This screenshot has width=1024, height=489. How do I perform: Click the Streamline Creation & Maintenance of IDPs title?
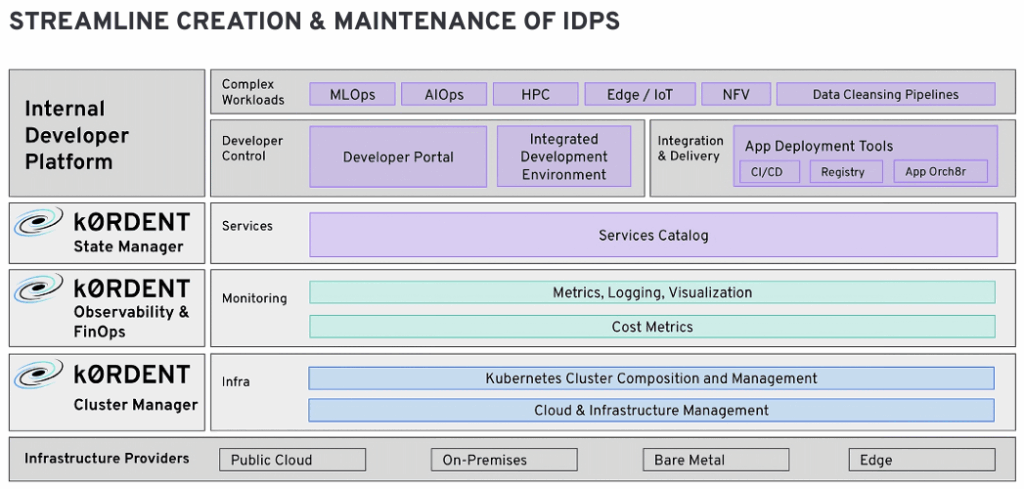coord(314,22)
